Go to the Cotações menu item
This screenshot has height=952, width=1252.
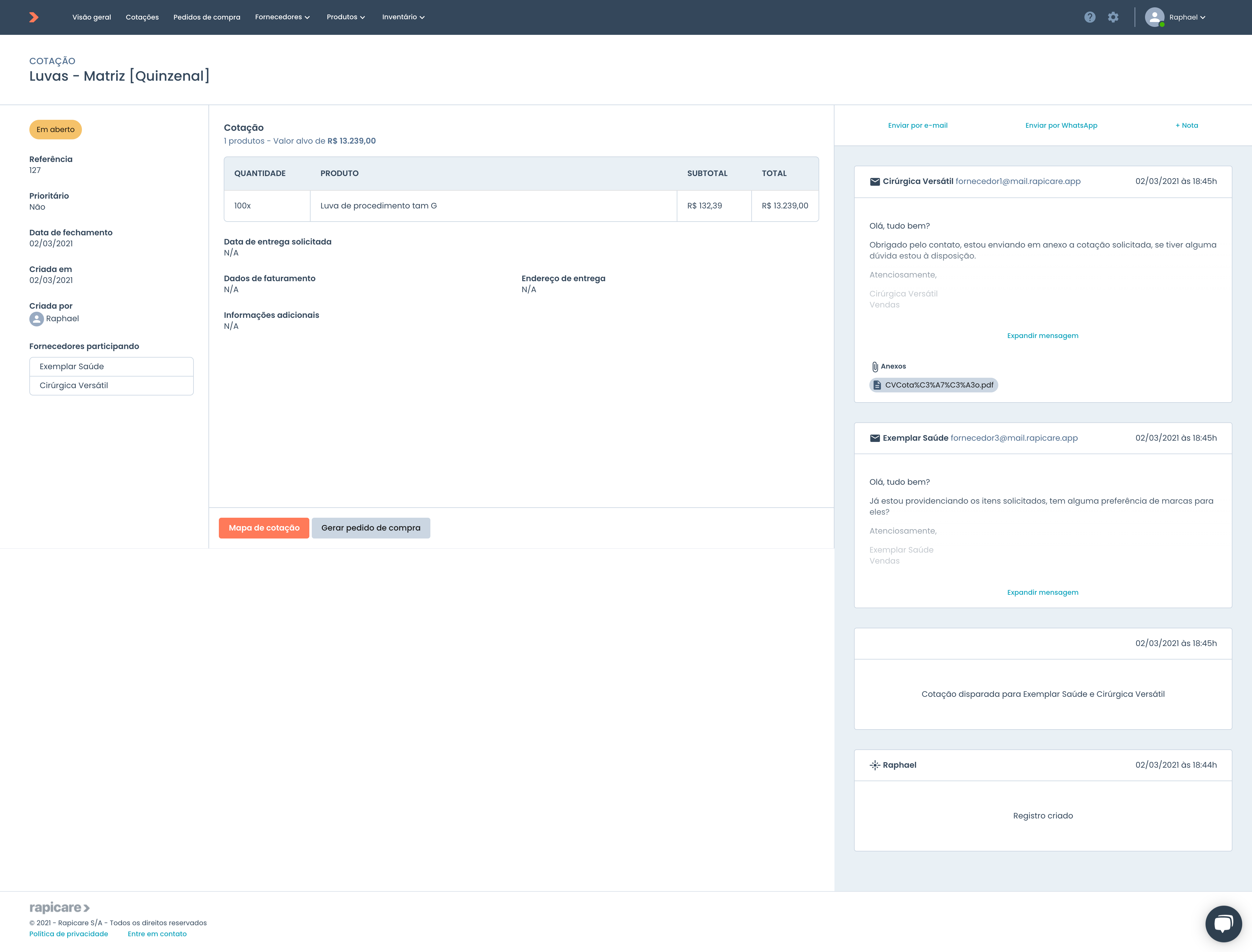coord(142,17)
